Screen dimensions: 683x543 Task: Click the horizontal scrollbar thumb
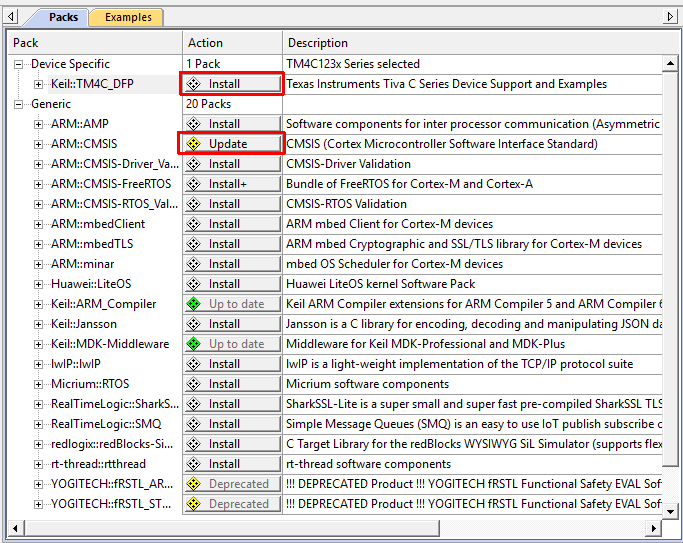232,529
